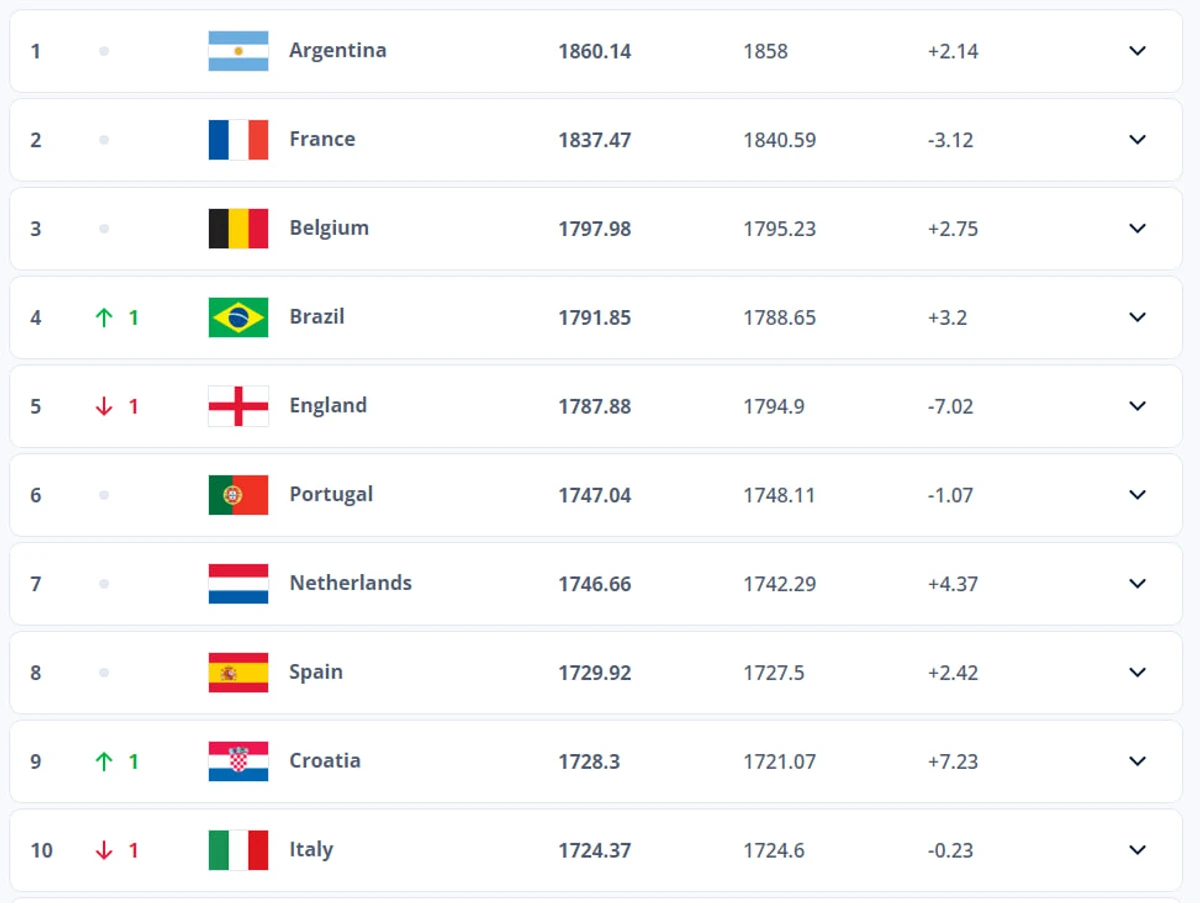Open the Brazil team name link

[x=317, y=317]
